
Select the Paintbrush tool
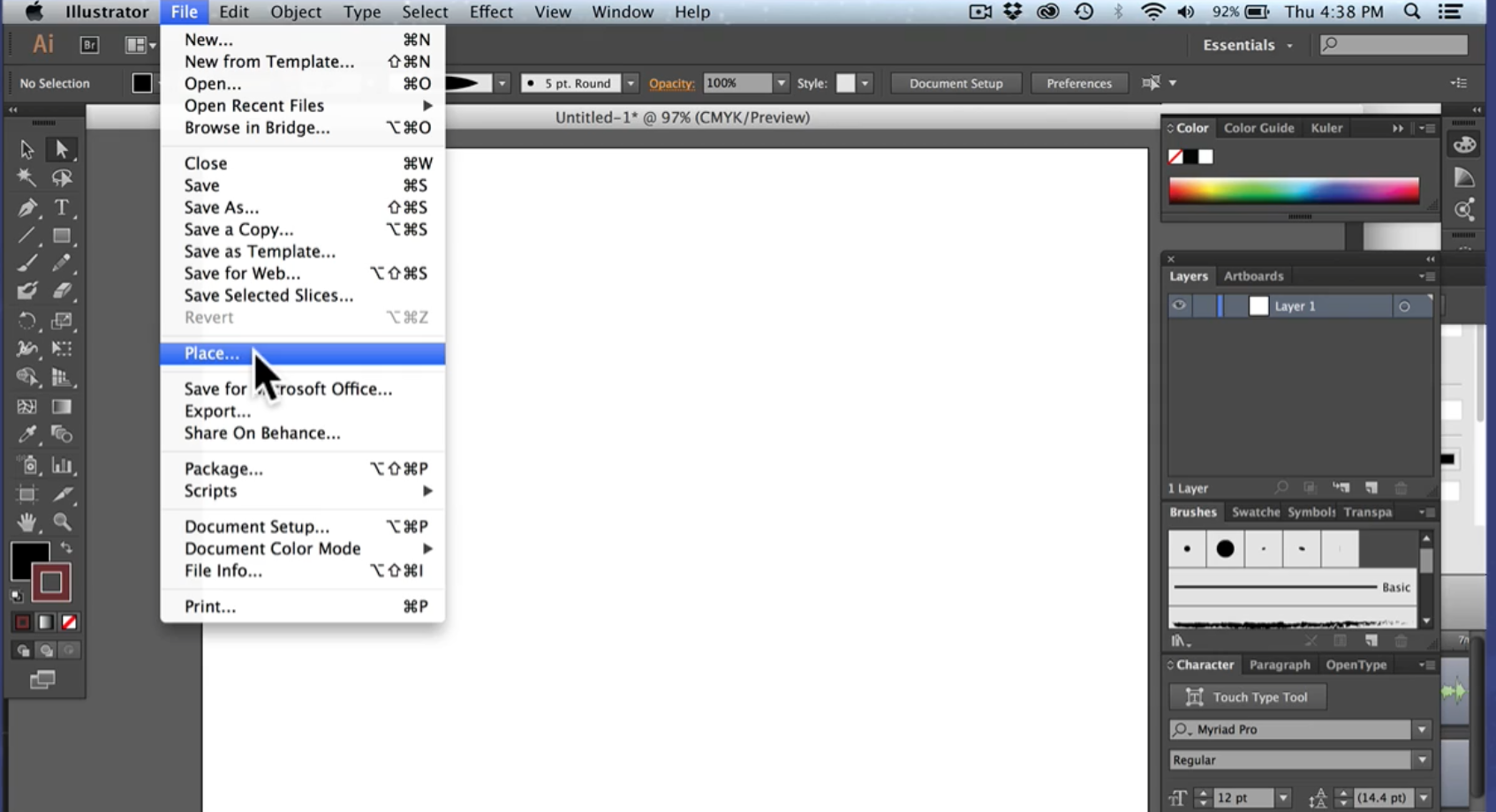(x=26, y=263)
